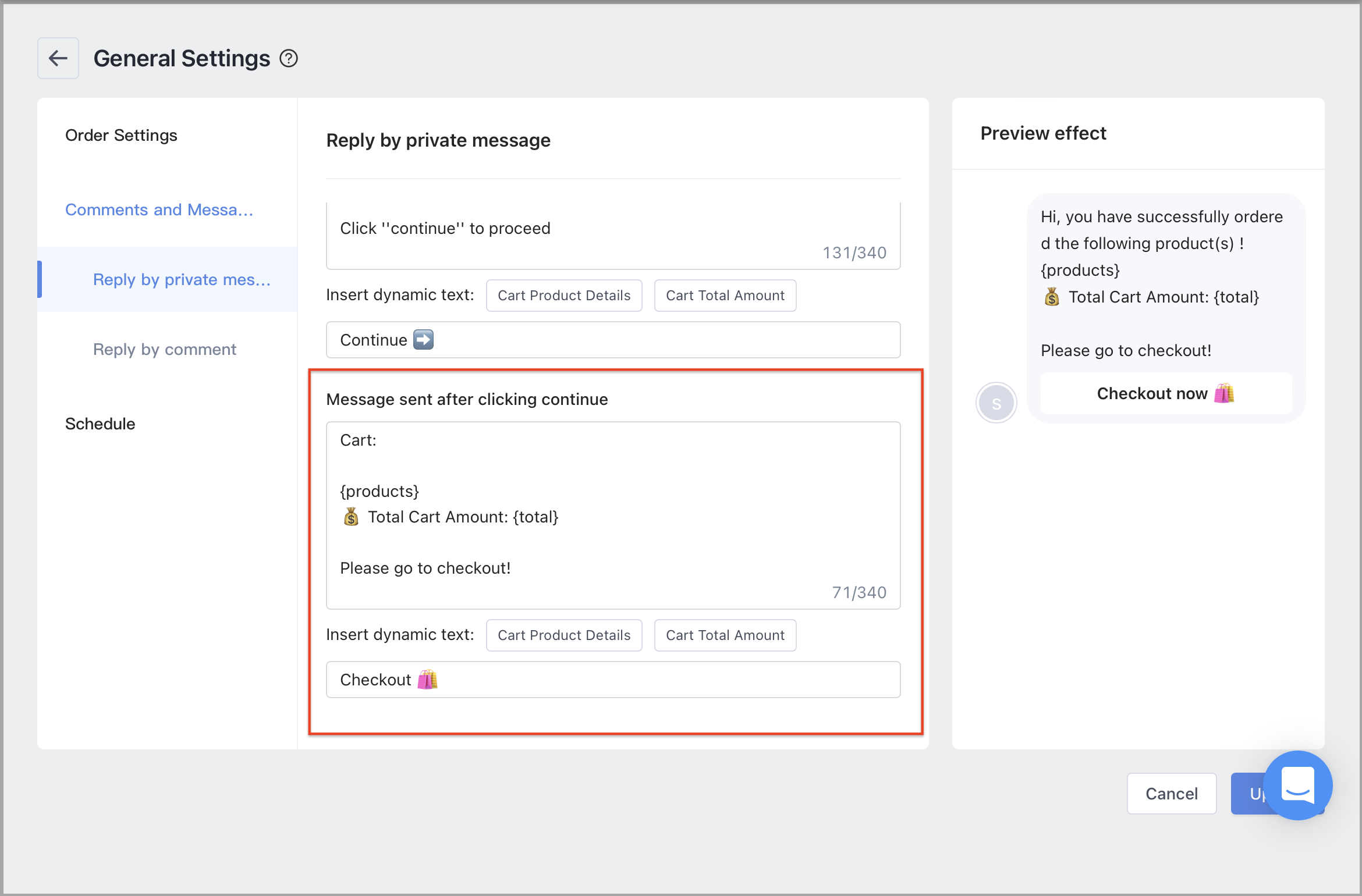Open the General Settings help icon
Viewport: 1362px width, 896px height.
click(x=289, y=58)
